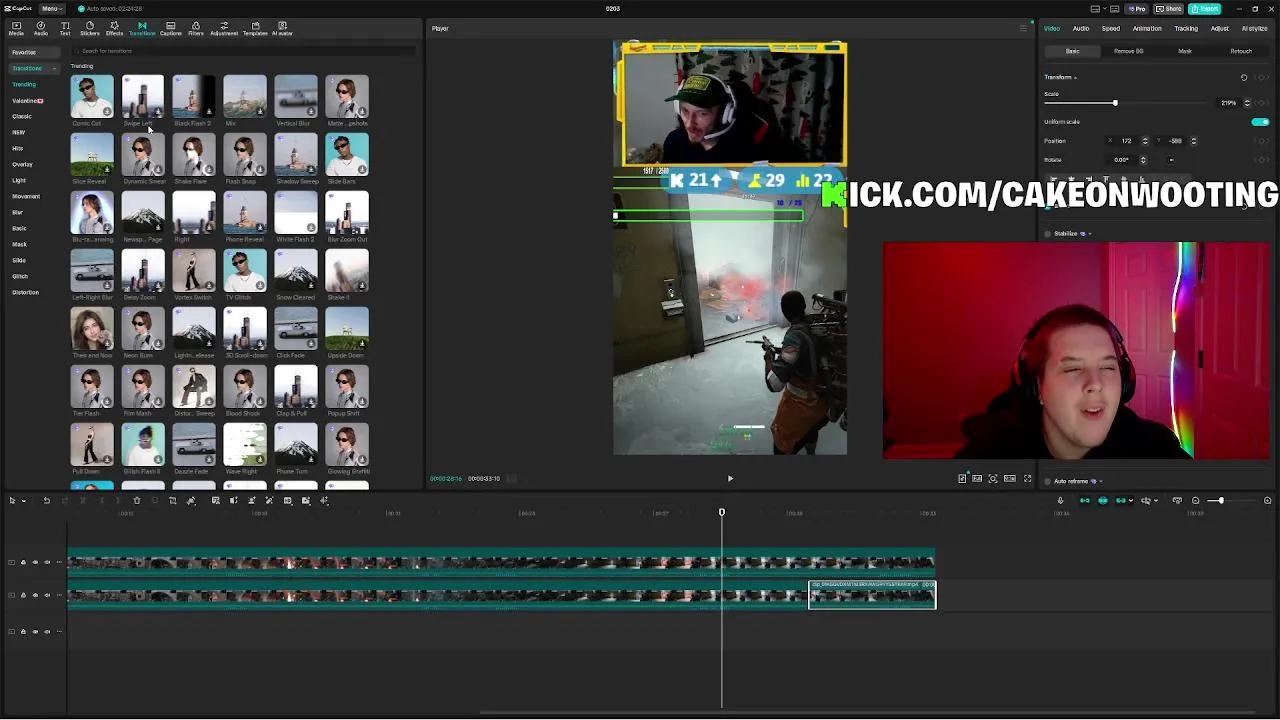The height and width of the screenshot is (720, 1280).
Task: Click the Export button
Action: (1205, 9)
